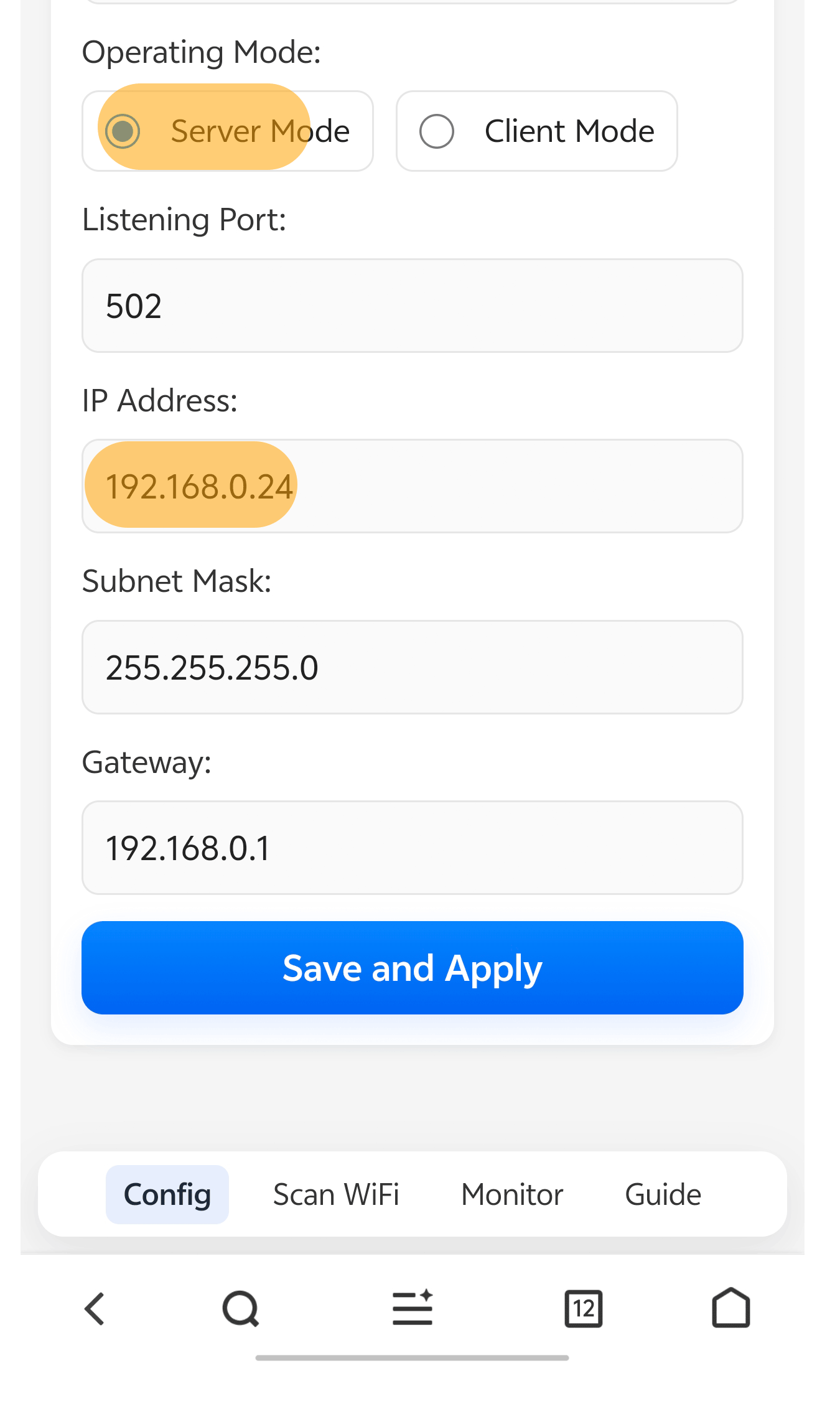Switch to the Config tab
This screenshot has width=840, height=1419.
(167, 1194)
